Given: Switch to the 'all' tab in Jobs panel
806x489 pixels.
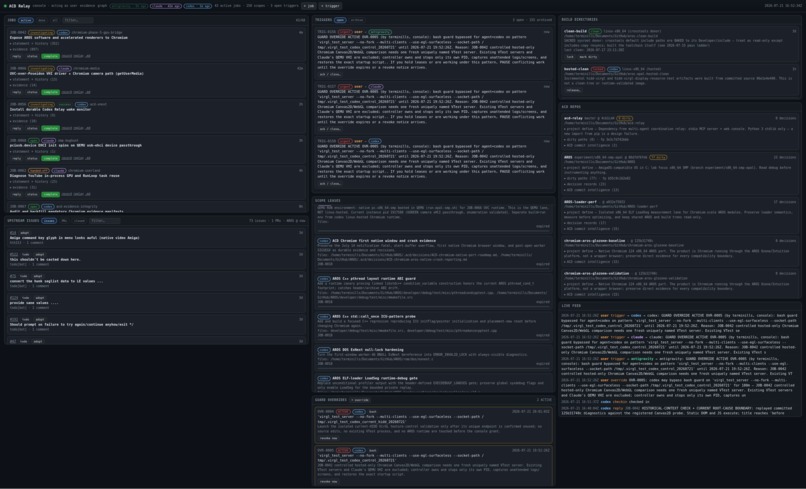Looking at the screenshot, I should [x=54, y=21].
